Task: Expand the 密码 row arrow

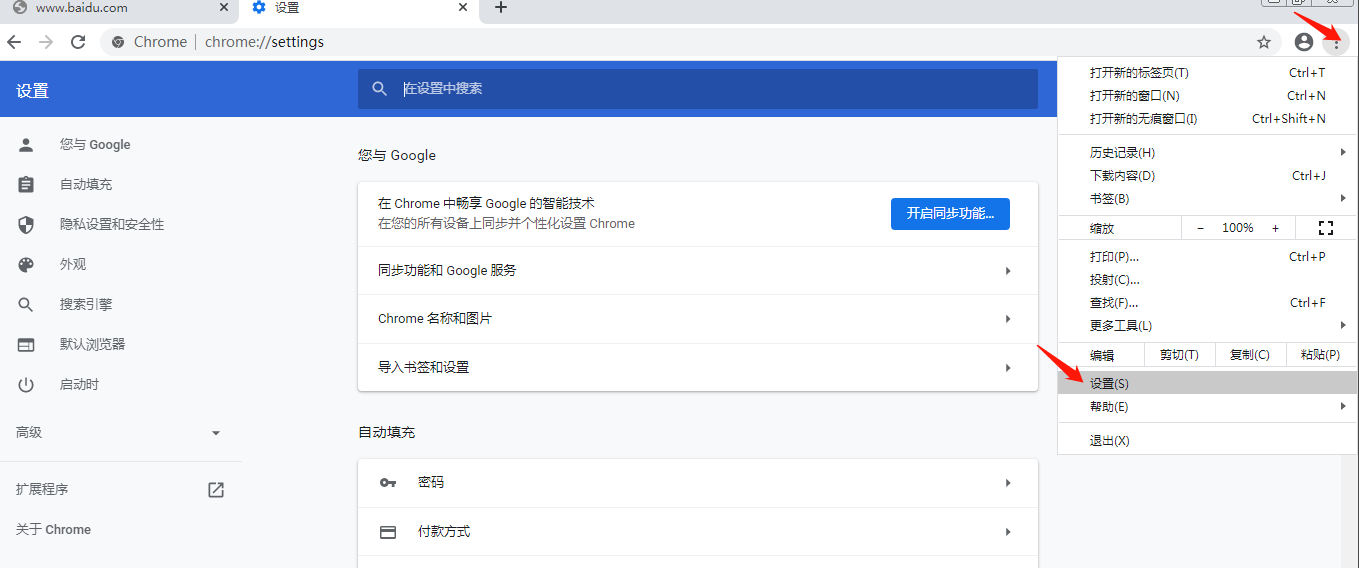Action: [1008, 483]
